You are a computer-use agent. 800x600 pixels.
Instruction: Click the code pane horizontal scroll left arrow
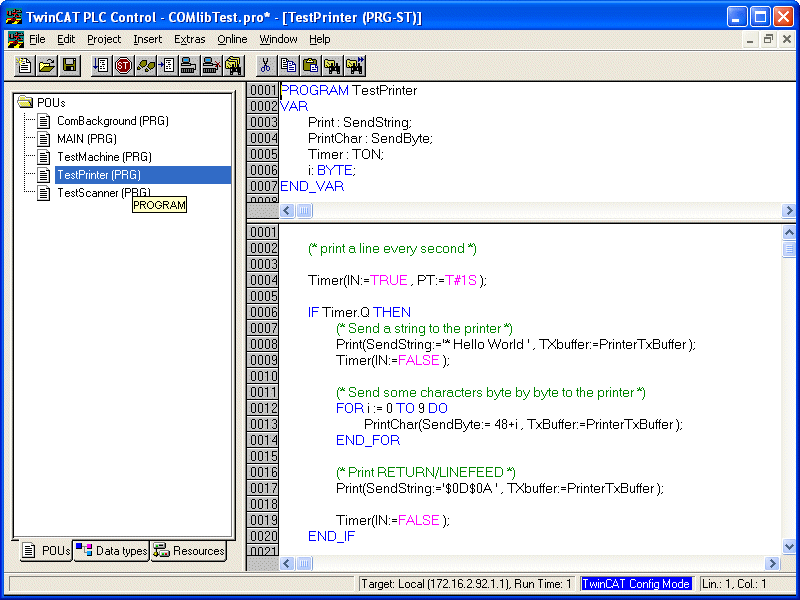click(x=287, y=563)
